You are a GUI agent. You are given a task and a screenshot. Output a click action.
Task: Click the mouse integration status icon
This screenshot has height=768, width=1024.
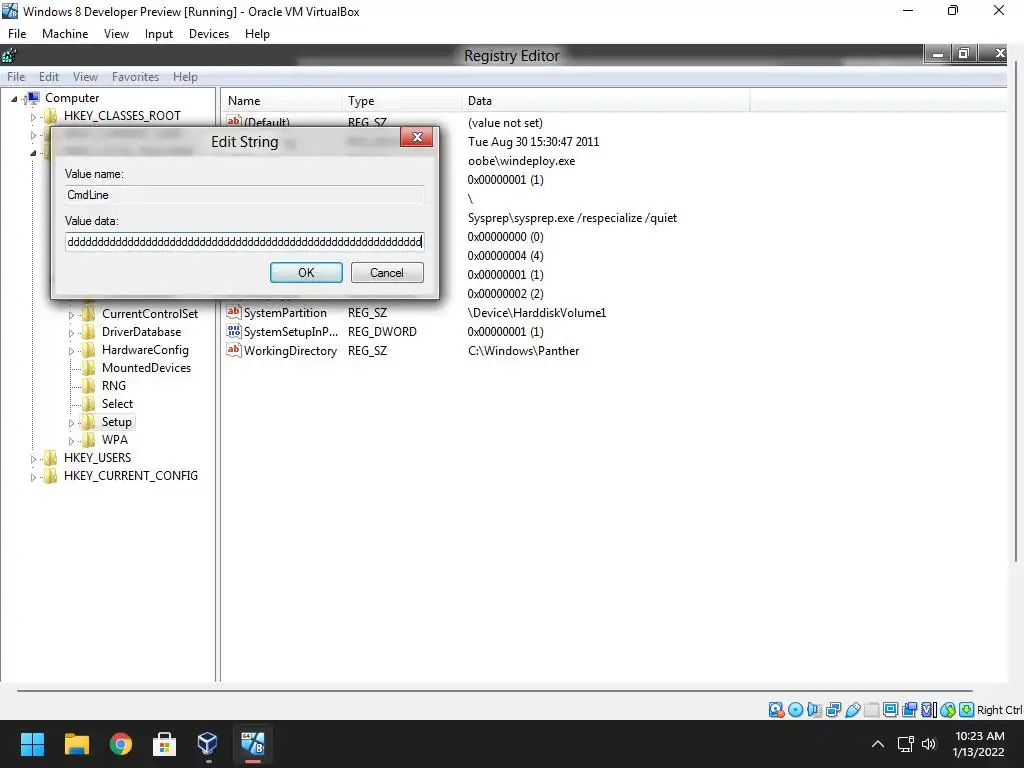click(x=948, y=710)
